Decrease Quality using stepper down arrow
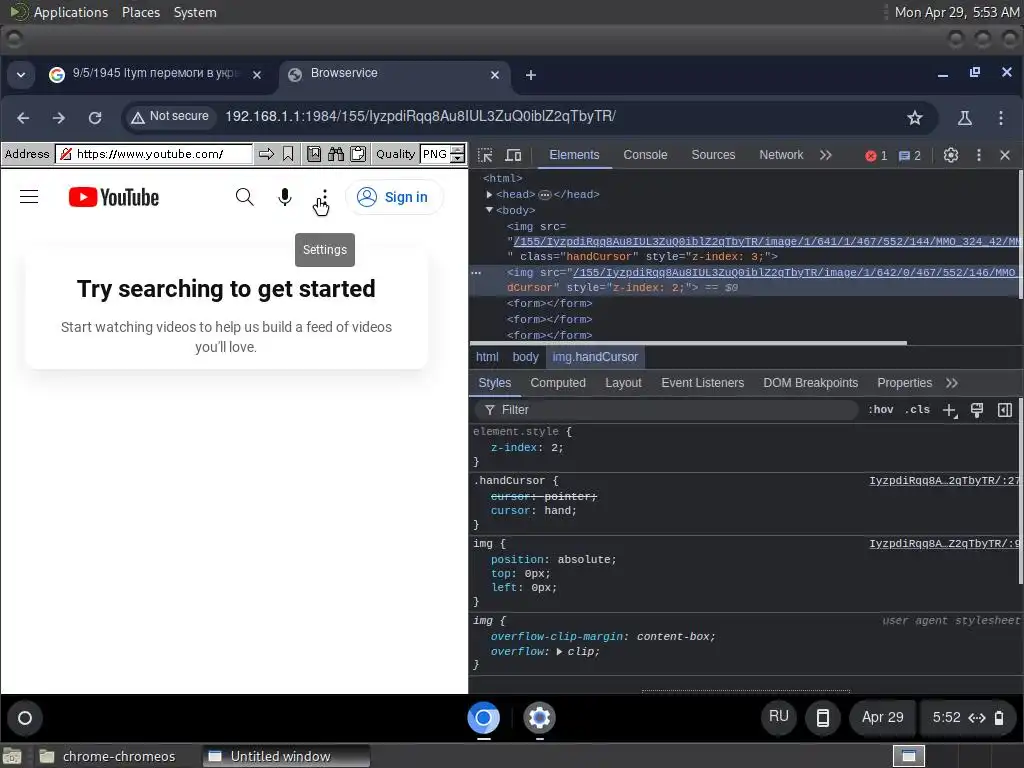Image resolution: width=1024 pixels, height=768 pixels. (x=458, y=159)
